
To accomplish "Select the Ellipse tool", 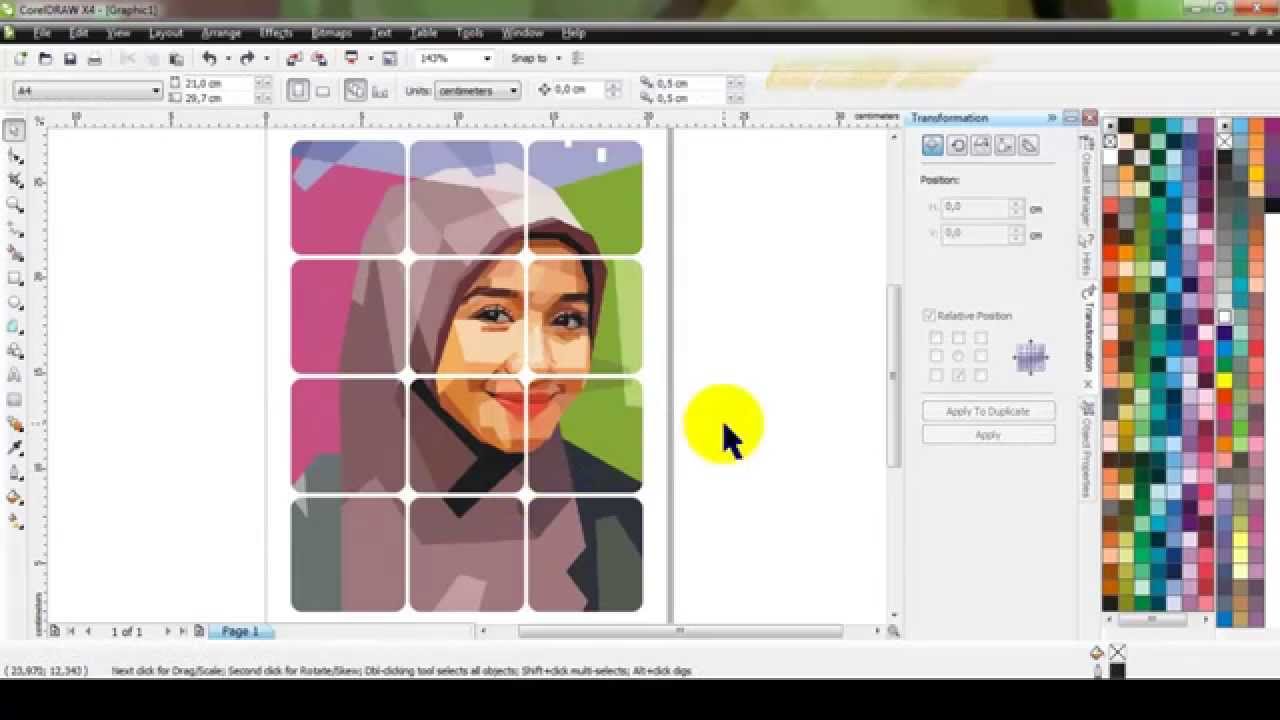I will click(15, 302).
